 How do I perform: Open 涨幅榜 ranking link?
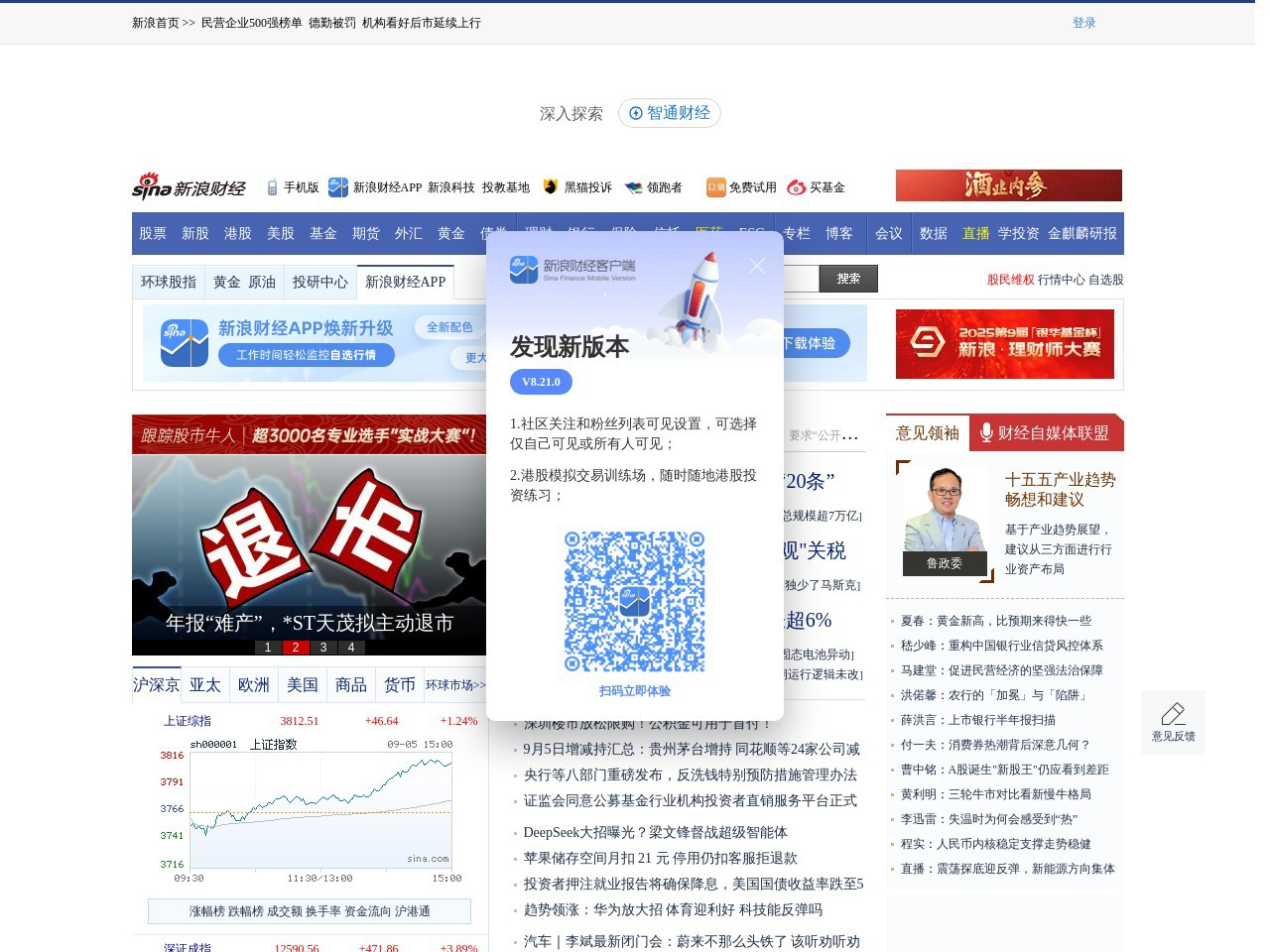coord(207,911)
